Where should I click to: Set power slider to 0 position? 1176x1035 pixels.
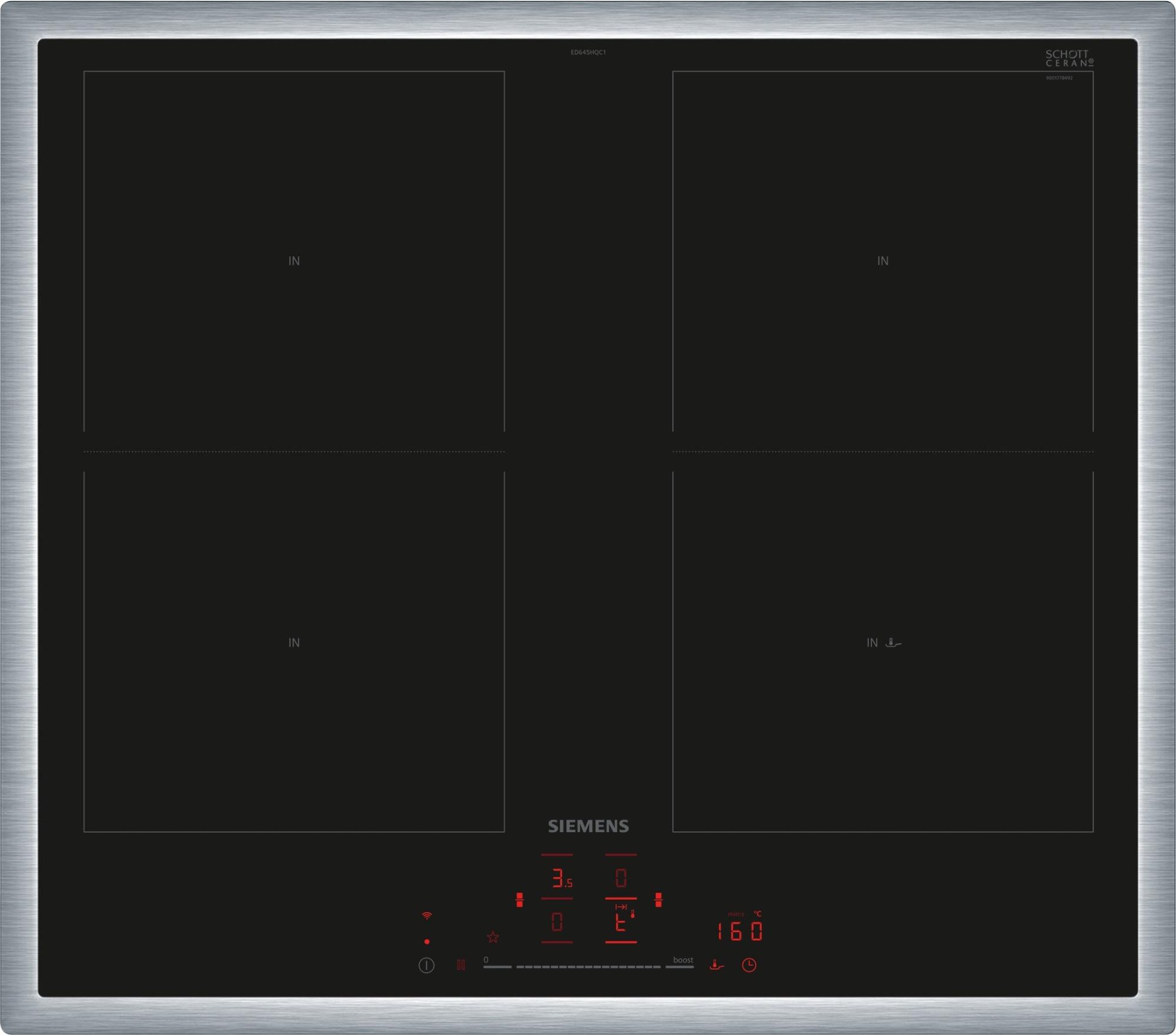[x=497, y=966]
